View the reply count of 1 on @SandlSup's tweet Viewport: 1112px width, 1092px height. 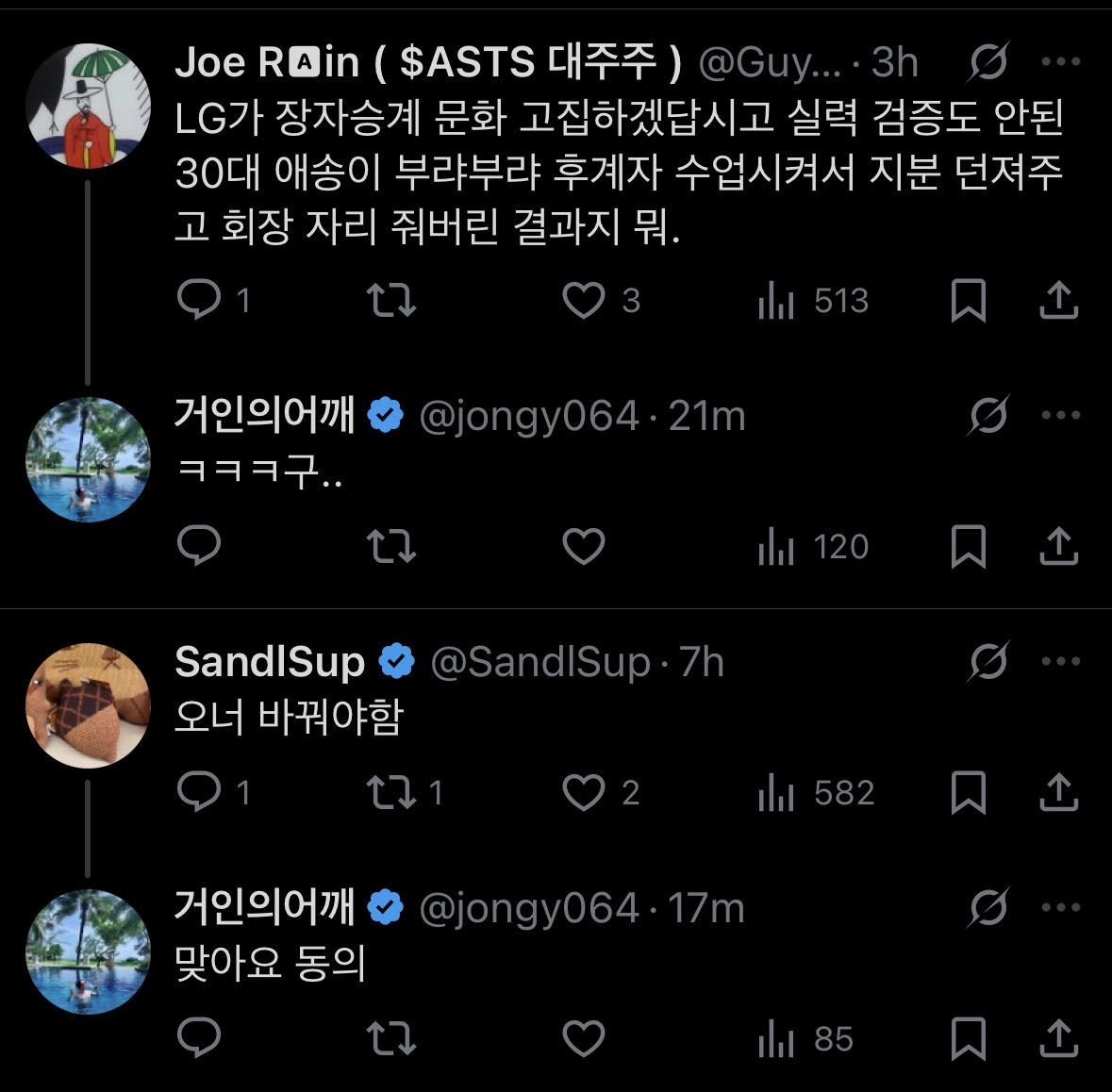coord(243,793)
